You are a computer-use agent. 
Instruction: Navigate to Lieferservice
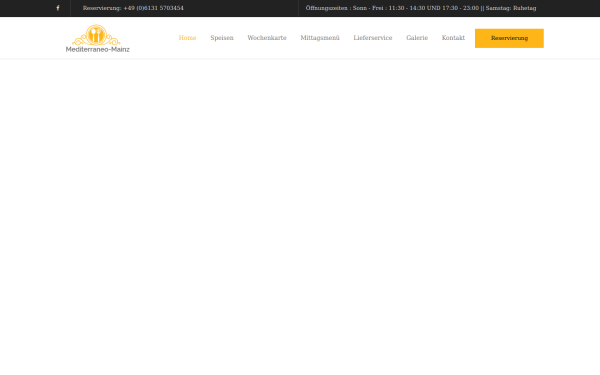coord(373,38)
